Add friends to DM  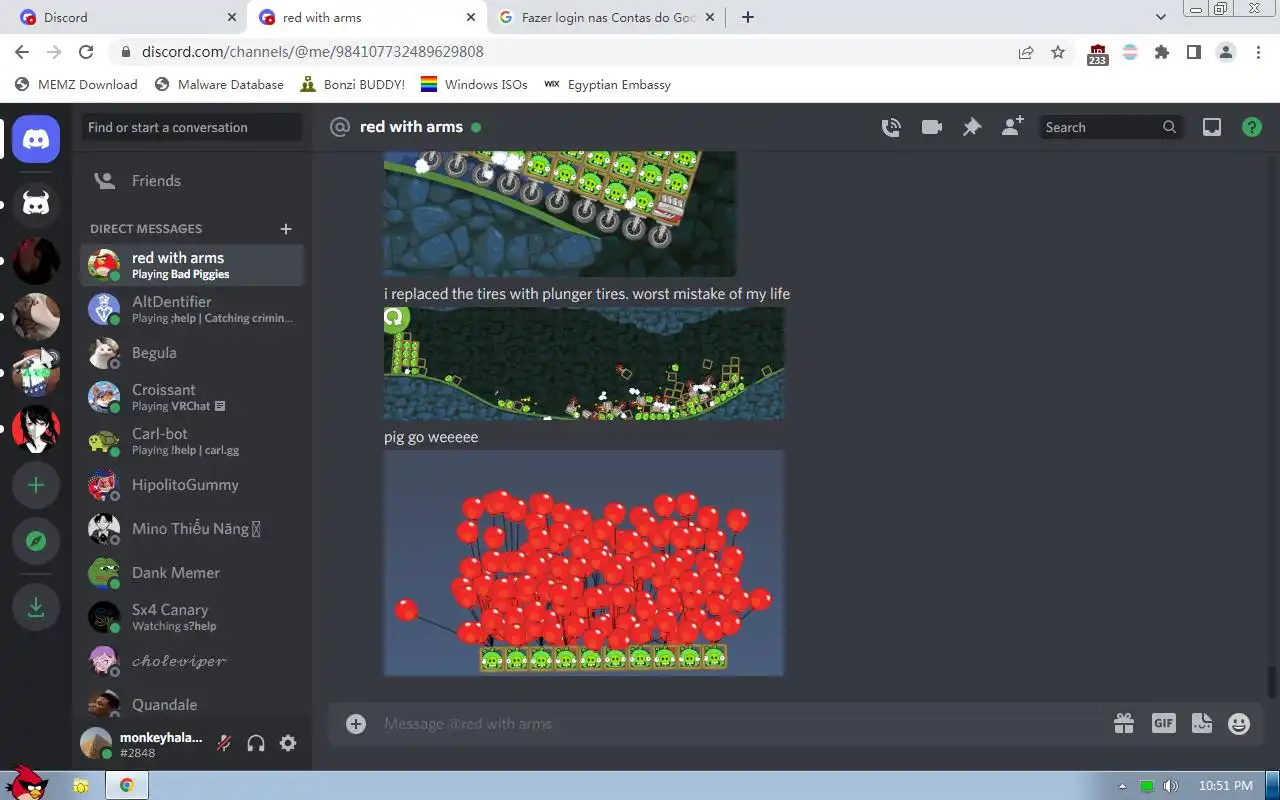click(x=1012, y=126)
